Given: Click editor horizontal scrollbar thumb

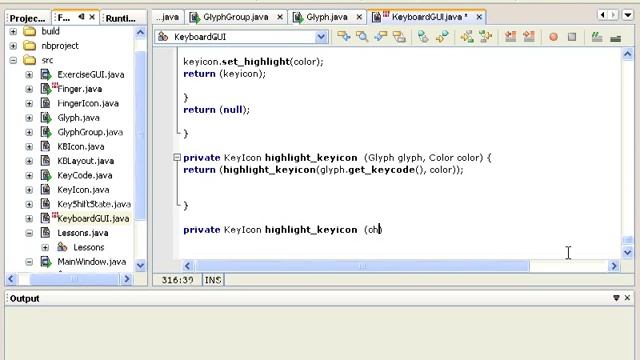Looking at the screenshot, I should coord(362,266).
